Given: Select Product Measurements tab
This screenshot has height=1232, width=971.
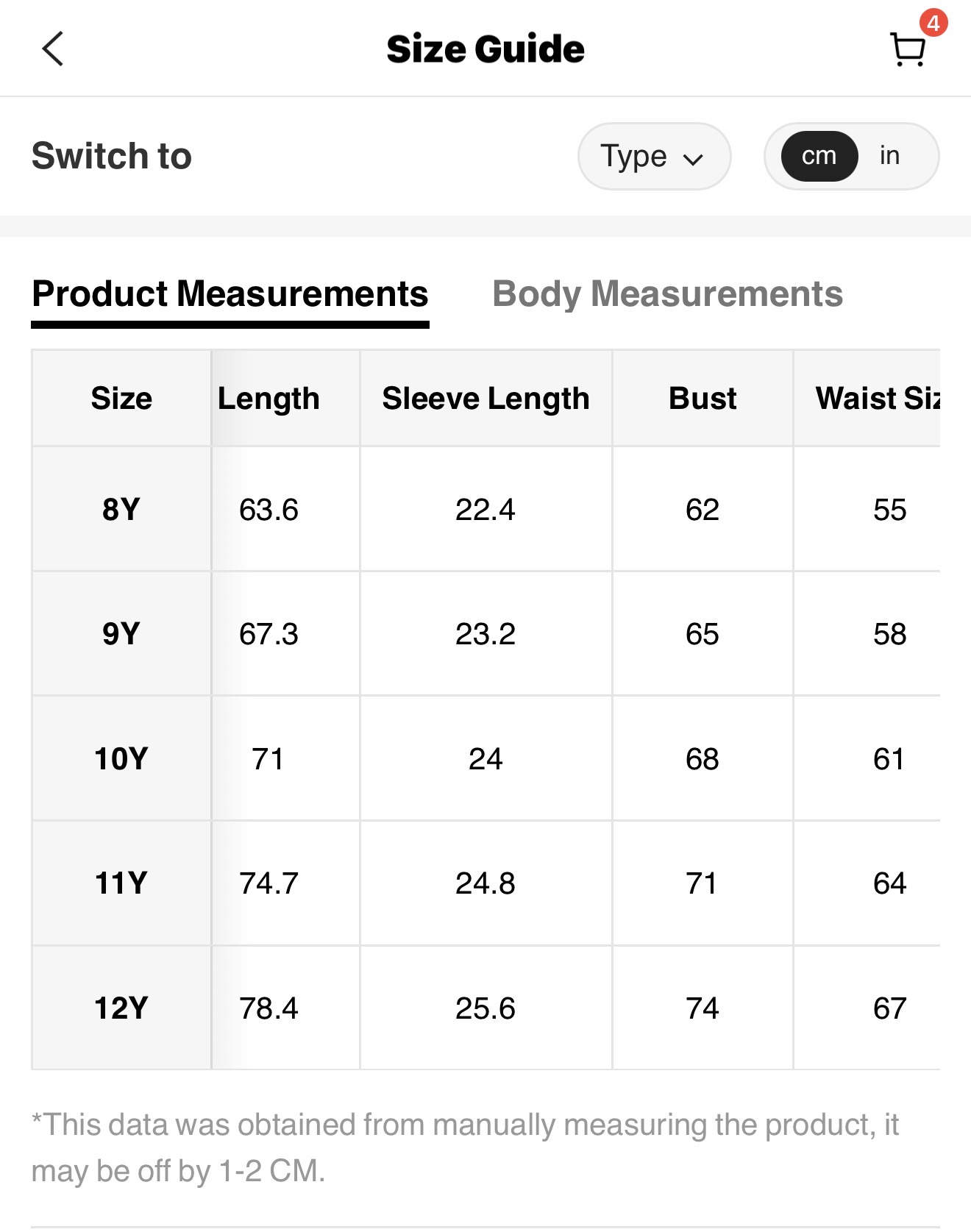Looking at the screenshot, I should point(230,293).
